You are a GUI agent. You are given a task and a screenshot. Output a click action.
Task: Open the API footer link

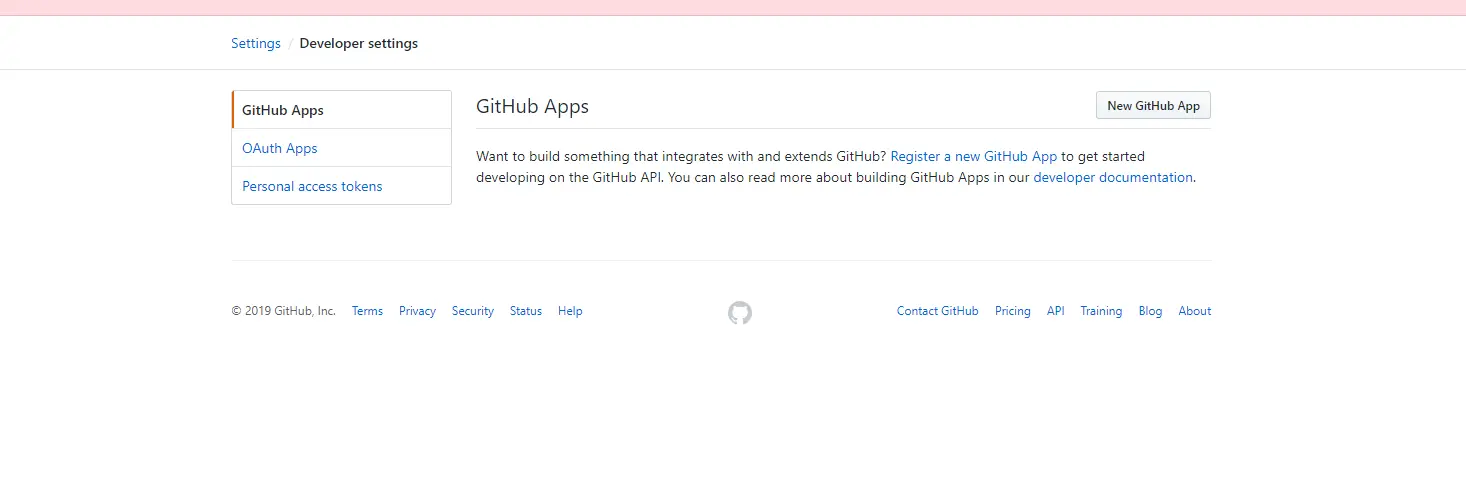coord(1055,311)
